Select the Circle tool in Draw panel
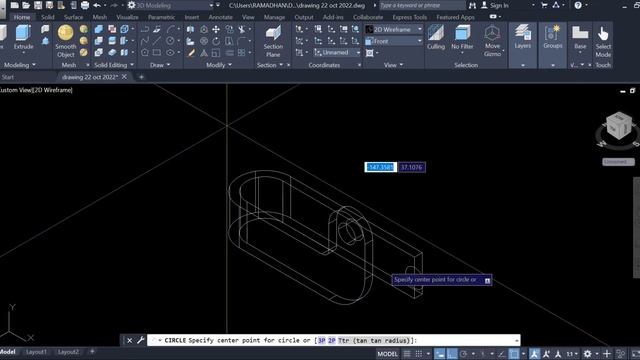 click(x=170, y=41)
